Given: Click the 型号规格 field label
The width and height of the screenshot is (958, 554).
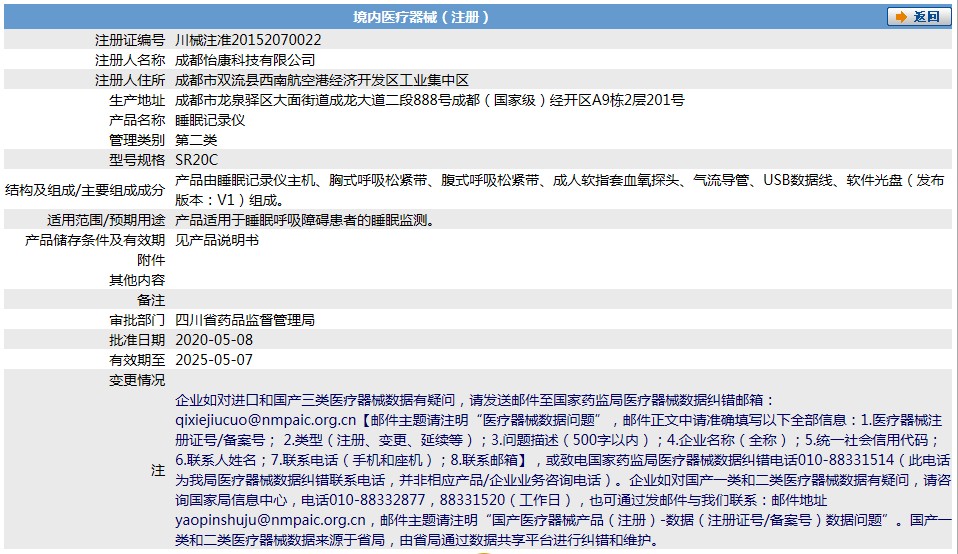Looking at the screenshot, I should 137,160.
